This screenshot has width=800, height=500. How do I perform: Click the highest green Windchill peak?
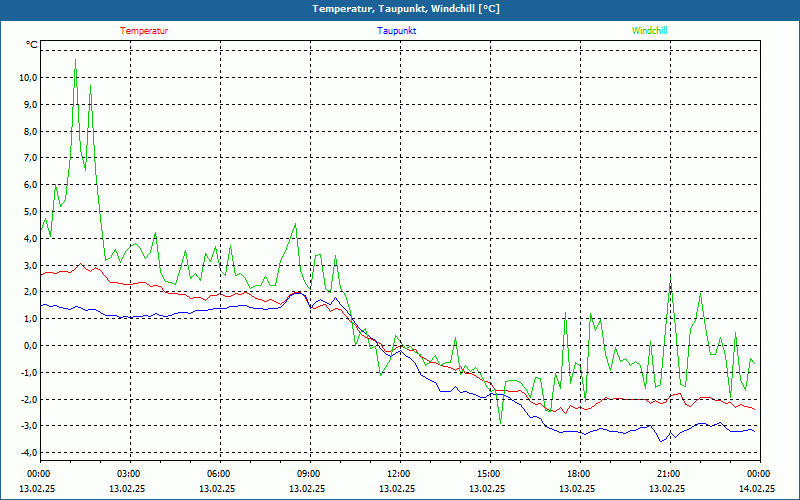pos(76,60)
